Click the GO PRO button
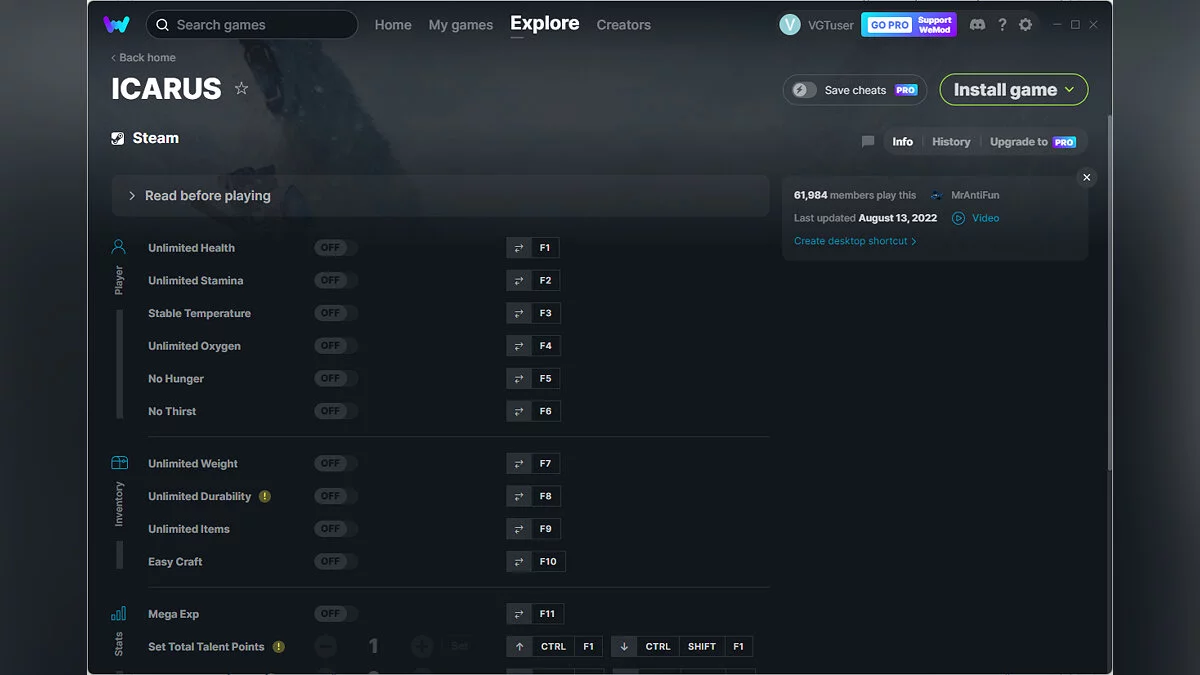Viewport: 1200px width, 675px height. coord(888,25)
